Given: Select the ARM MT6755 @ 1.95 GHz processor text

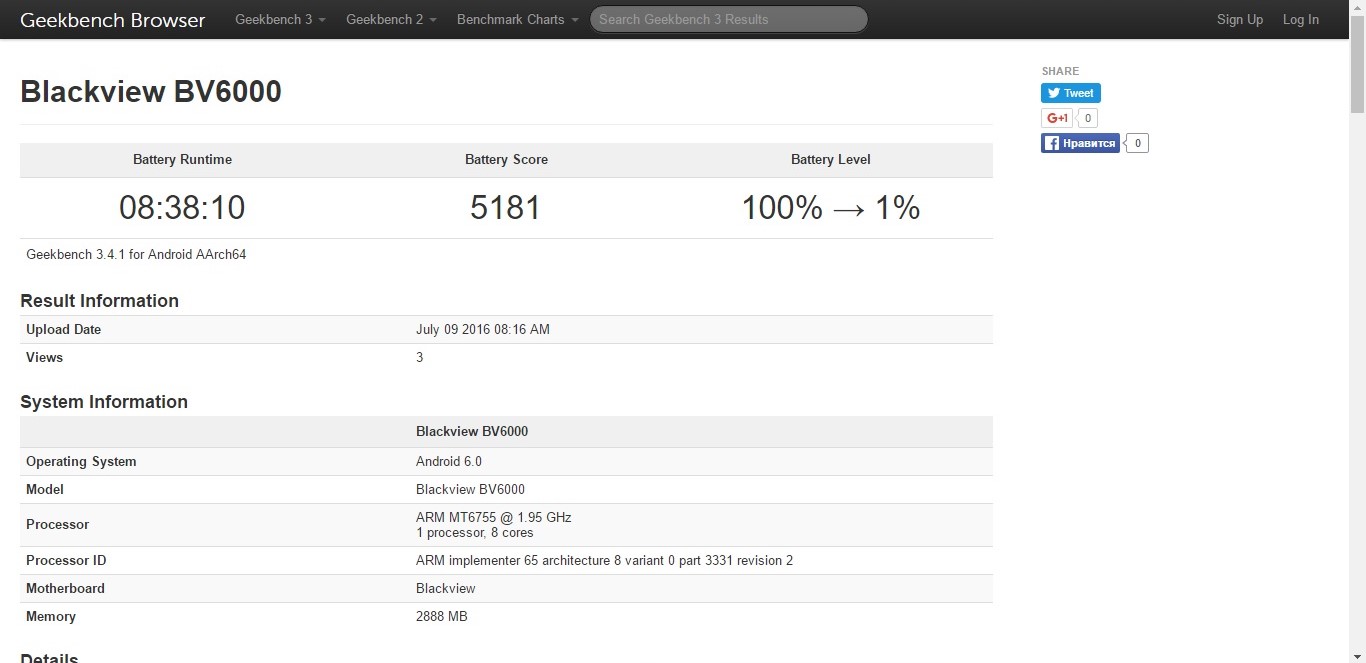Looking at the screenshot, I should pyautogui.click(x=494, y=517).
